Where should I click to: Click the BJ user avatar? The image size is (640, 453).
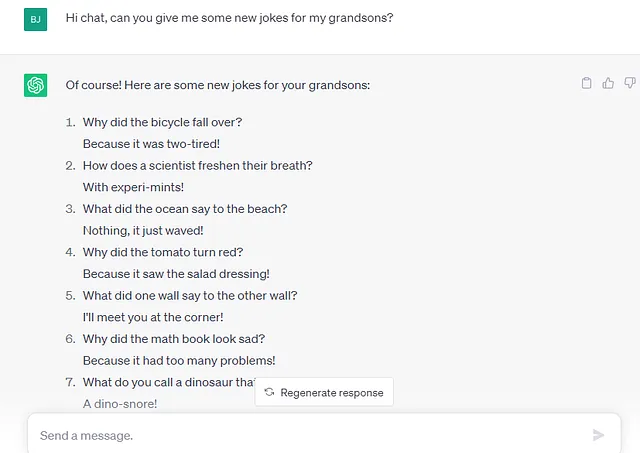[36, 19]
